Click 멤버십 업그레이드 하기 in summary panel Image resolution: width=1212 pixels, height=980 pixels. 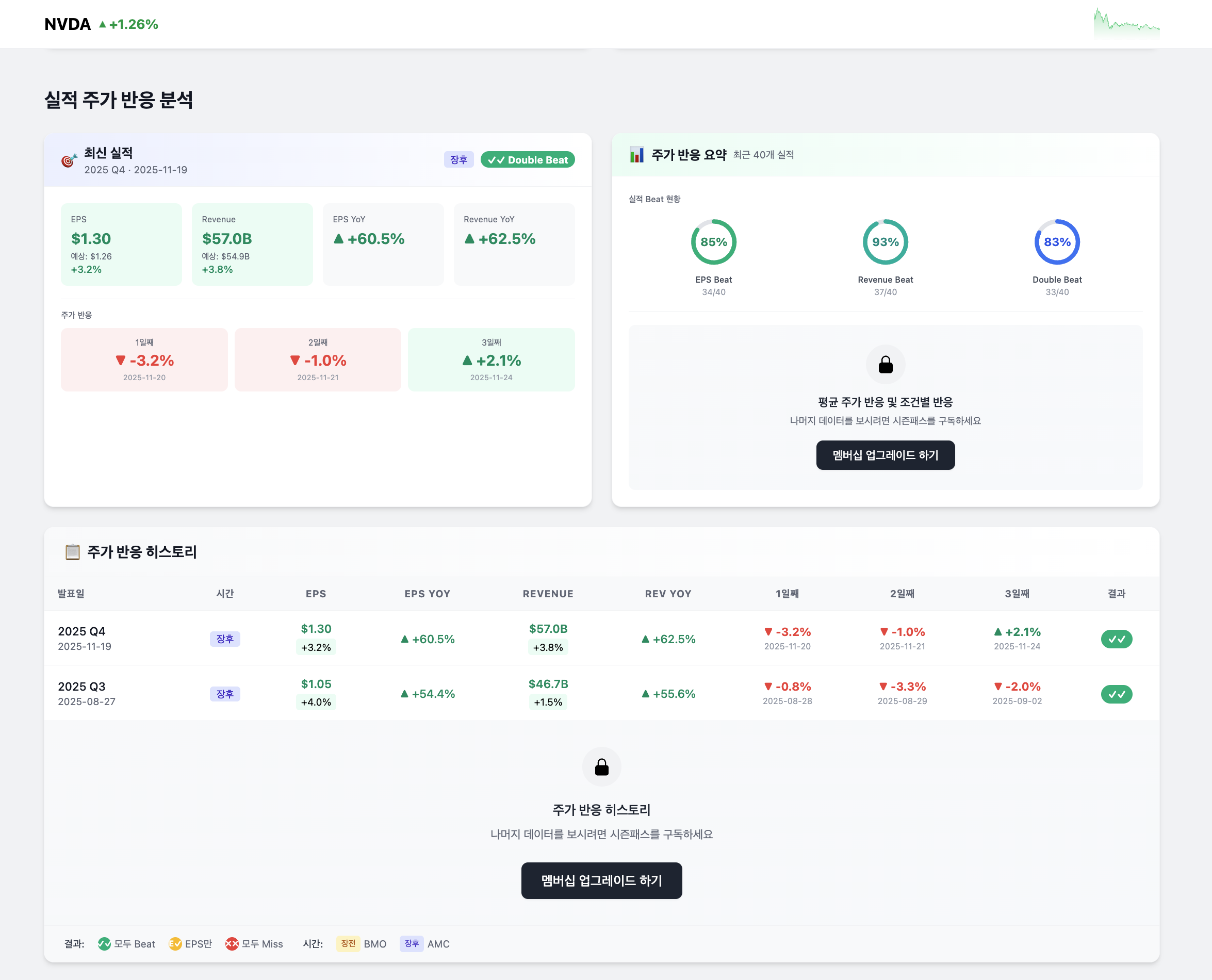(x=885, y=455)
